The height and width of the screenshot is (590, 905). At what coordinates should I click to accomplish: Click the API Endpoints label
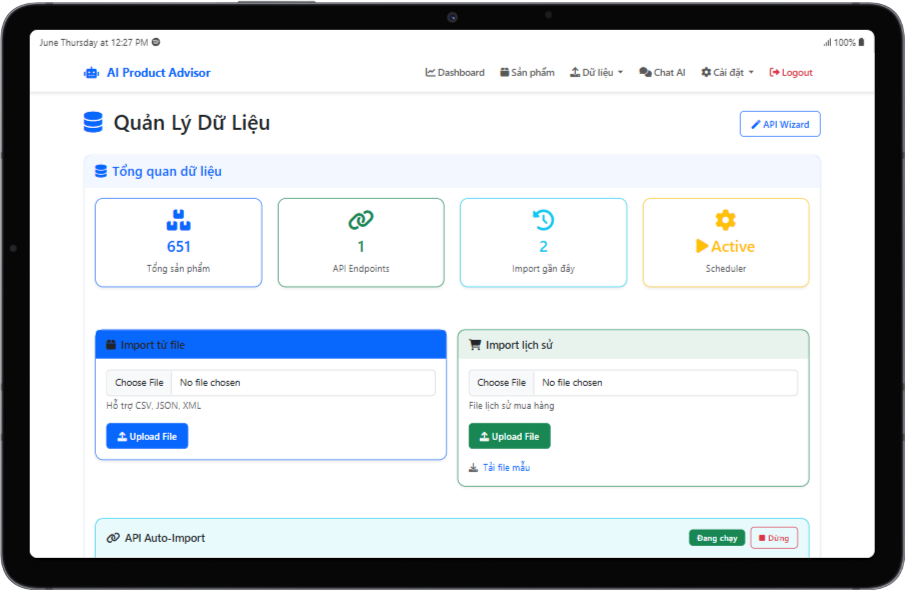361,268
